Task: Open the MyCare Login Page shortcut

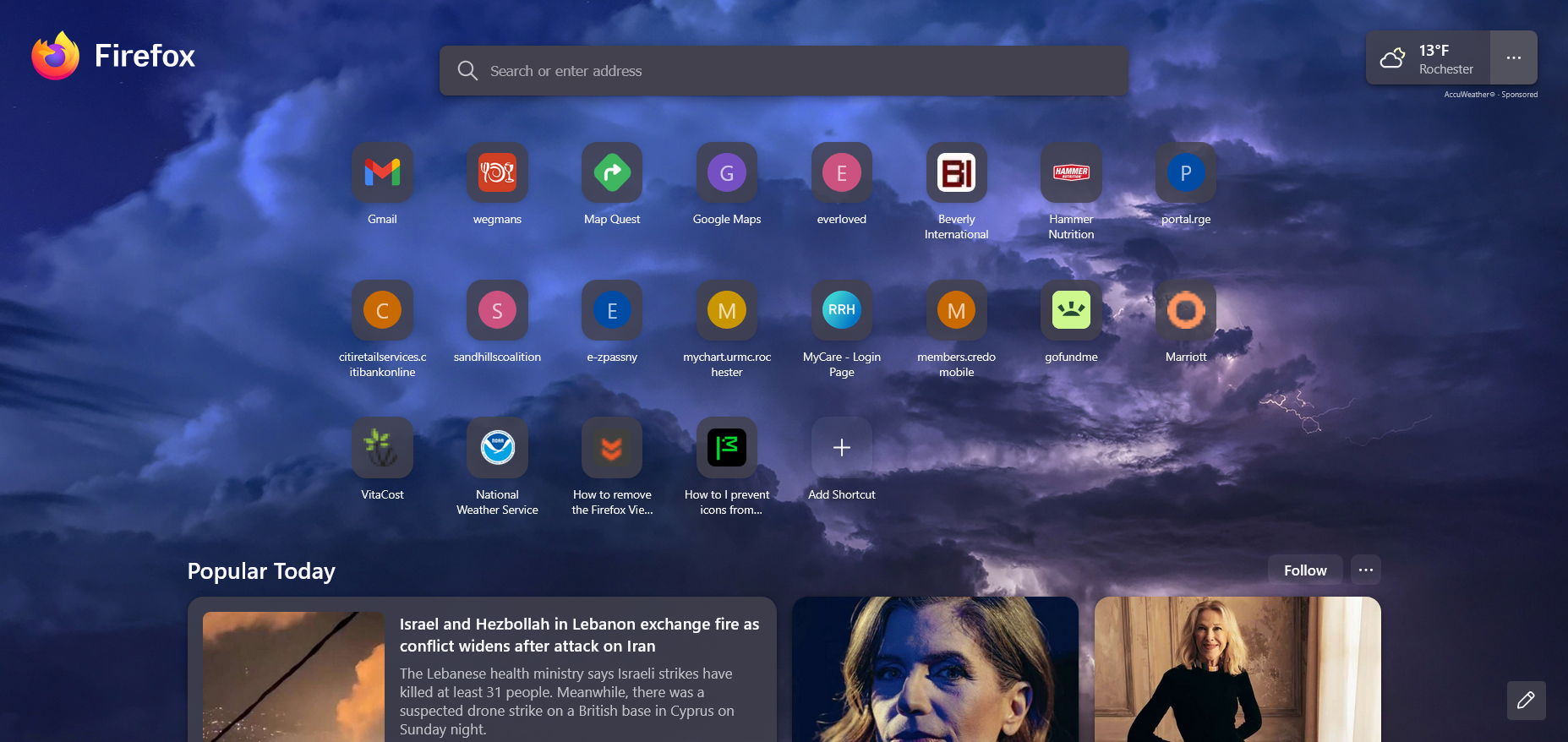Action: 842,310
